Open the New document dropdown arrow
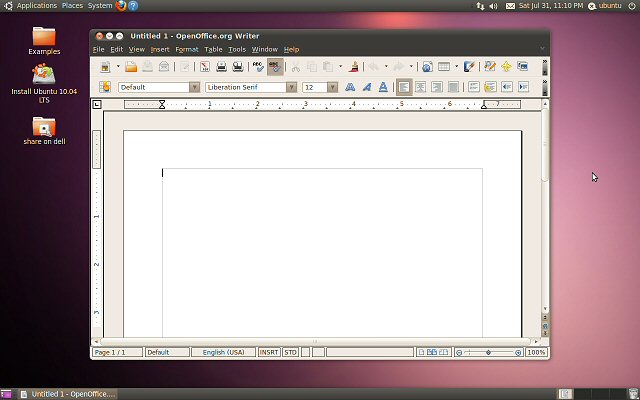The image size is (640, 400). pos(118,67)
